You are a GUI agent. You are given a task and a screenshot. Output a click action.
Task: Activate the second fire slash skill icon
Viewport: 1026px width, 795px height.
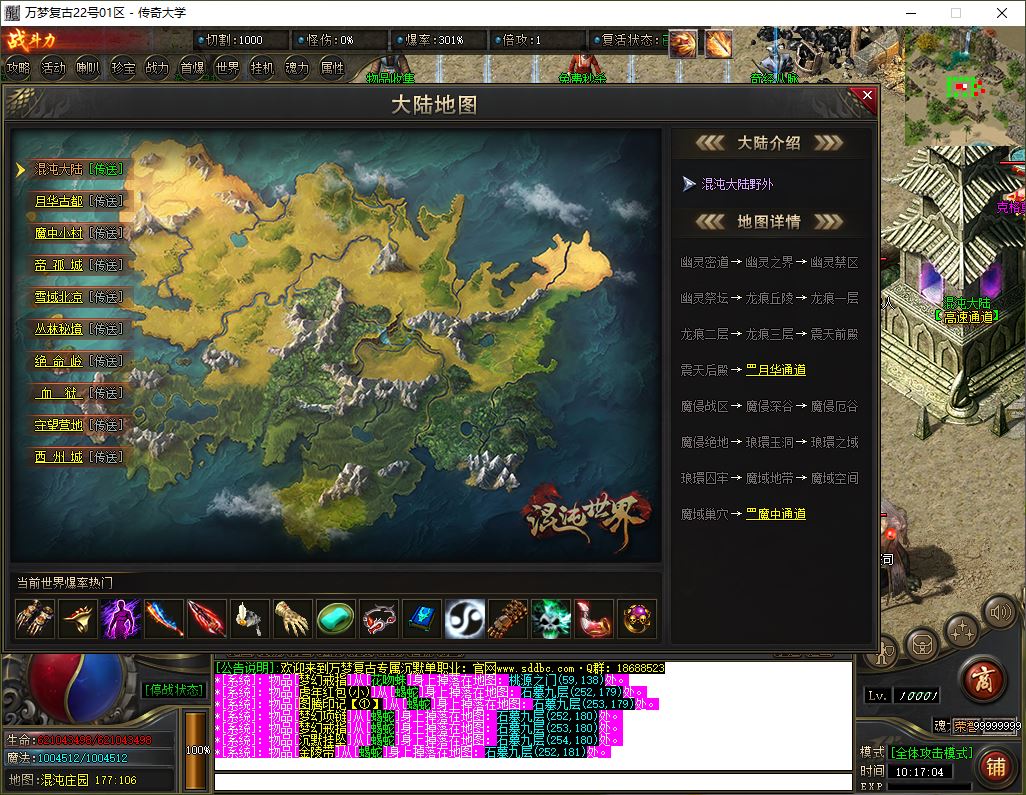pyautogui.click(x=718, y=44)
